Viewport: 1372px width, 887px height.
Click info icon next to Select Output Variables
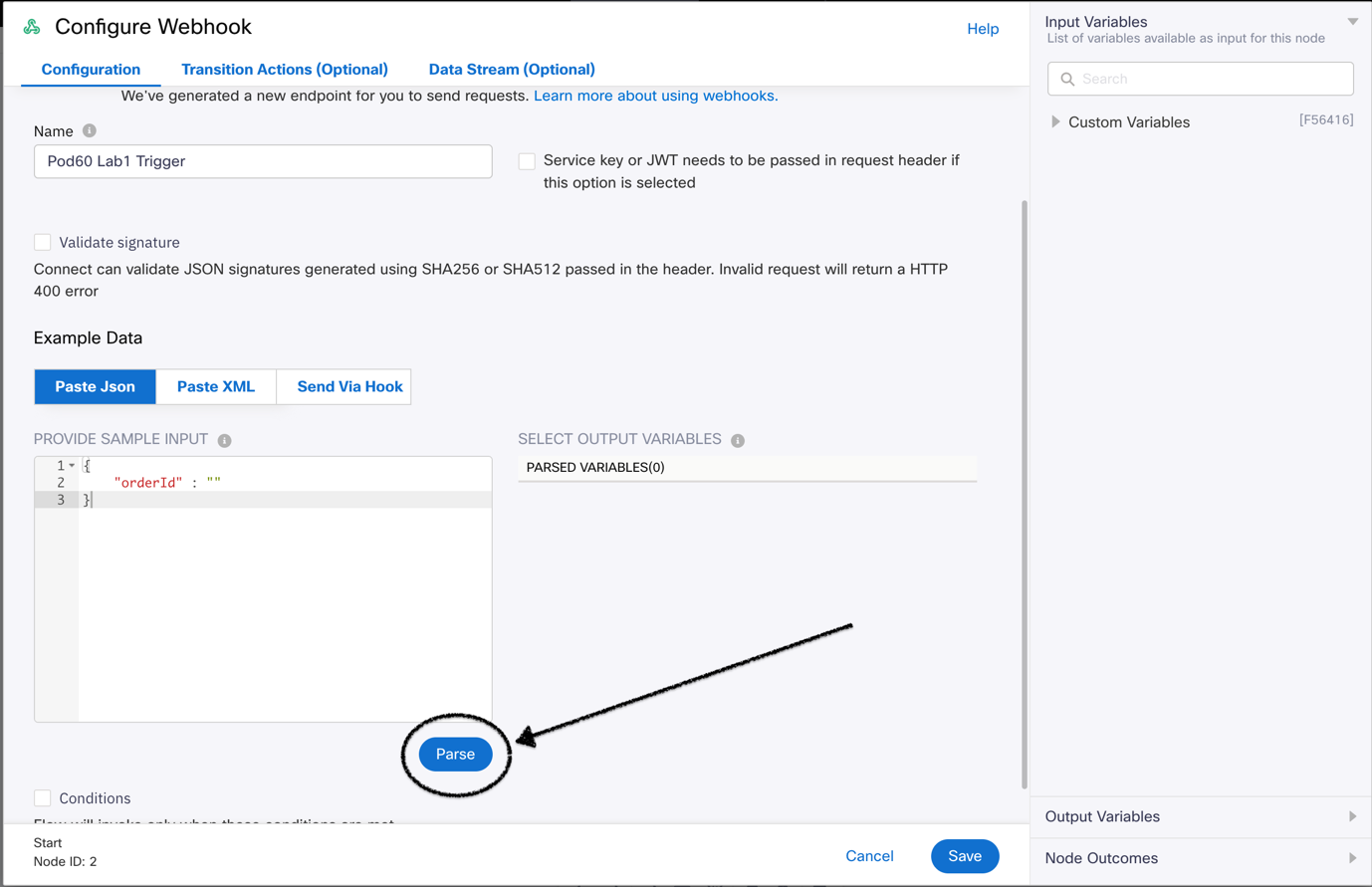coord(738,440)
